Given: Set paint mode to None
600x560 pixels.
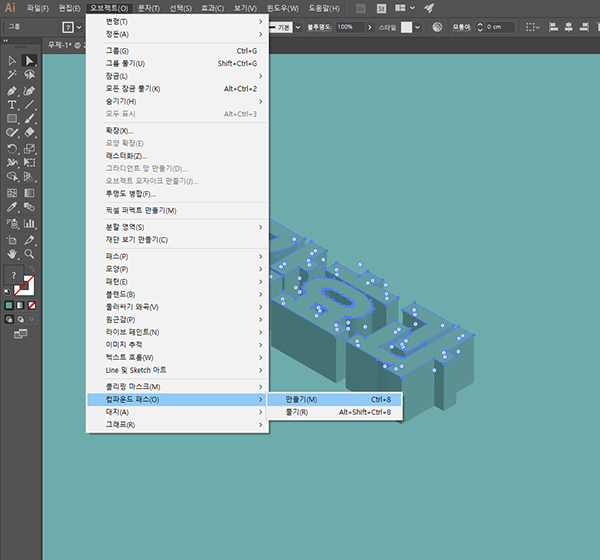Looking at the screenshot, I should pos(32,305).
